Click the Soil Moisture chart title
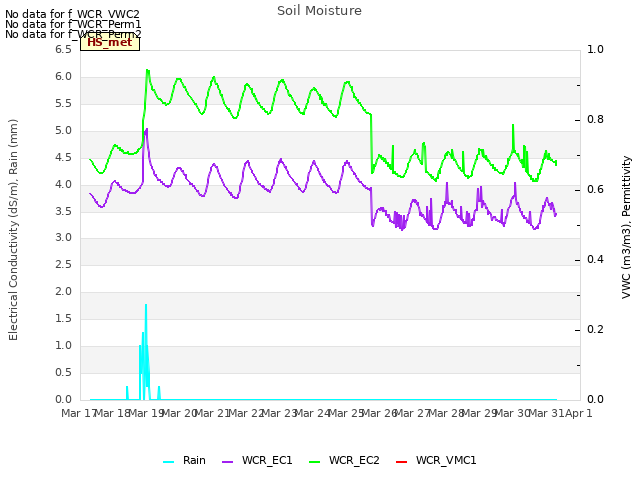The height and width of the screenshot is (480, 640). pyautogui.click(x=319, y=11)
